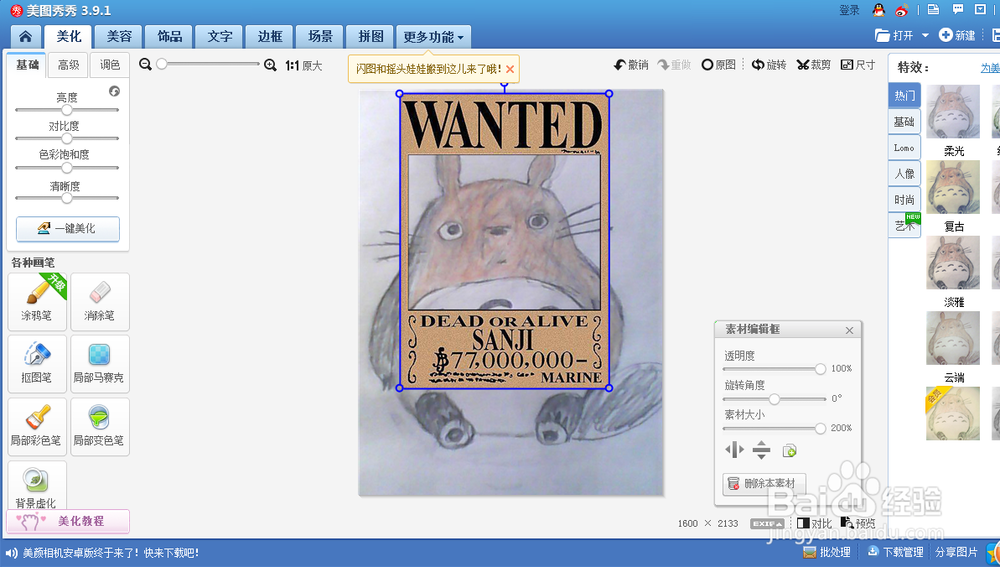This screenshot has width=1000, height=567.
Task: Adjust the 素材大小 slider handle
Action: pos(820,428)
